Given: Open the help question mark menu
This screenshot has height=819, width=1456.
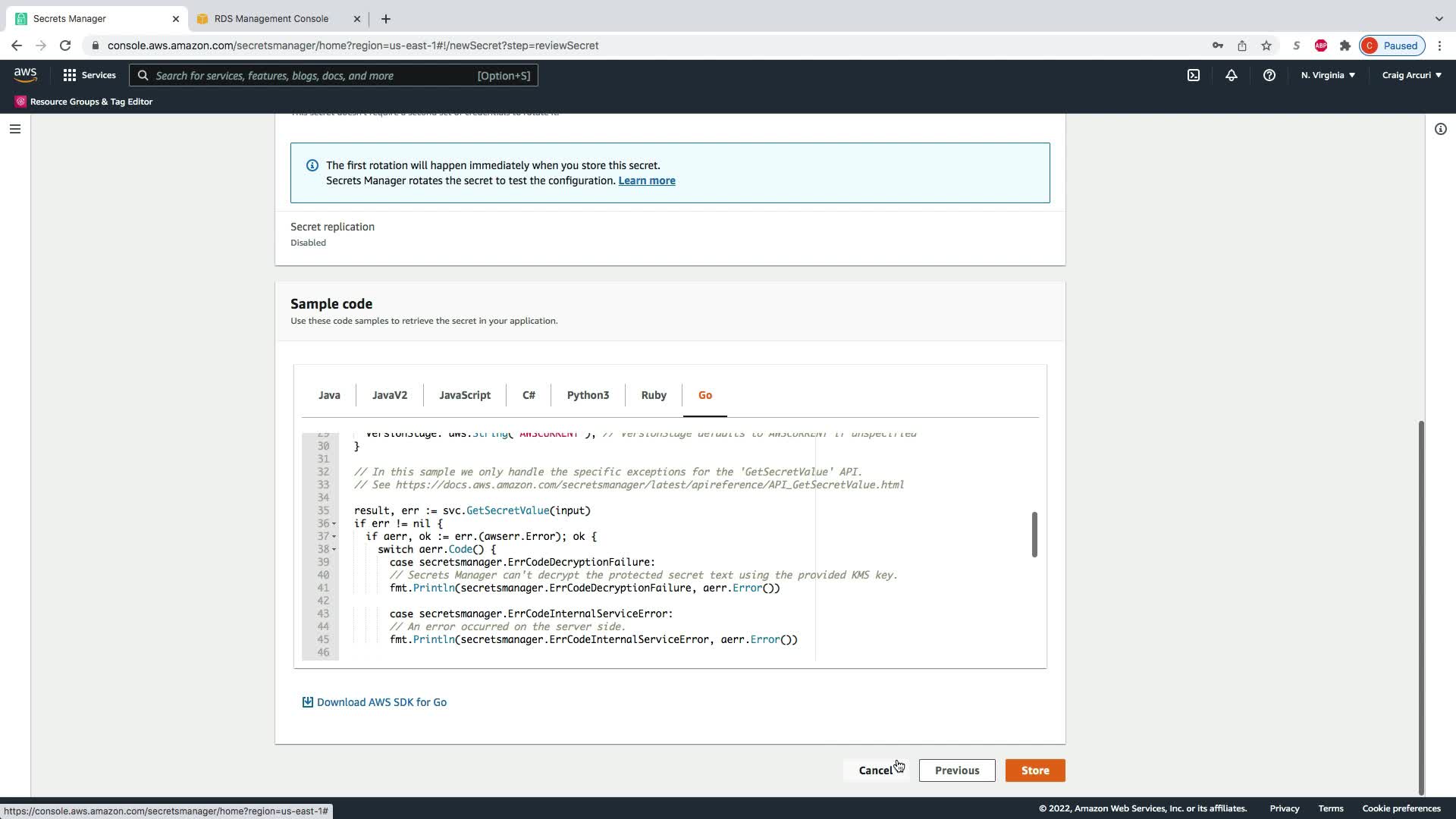Looking at the screenshot, I should pos(1269,75).
